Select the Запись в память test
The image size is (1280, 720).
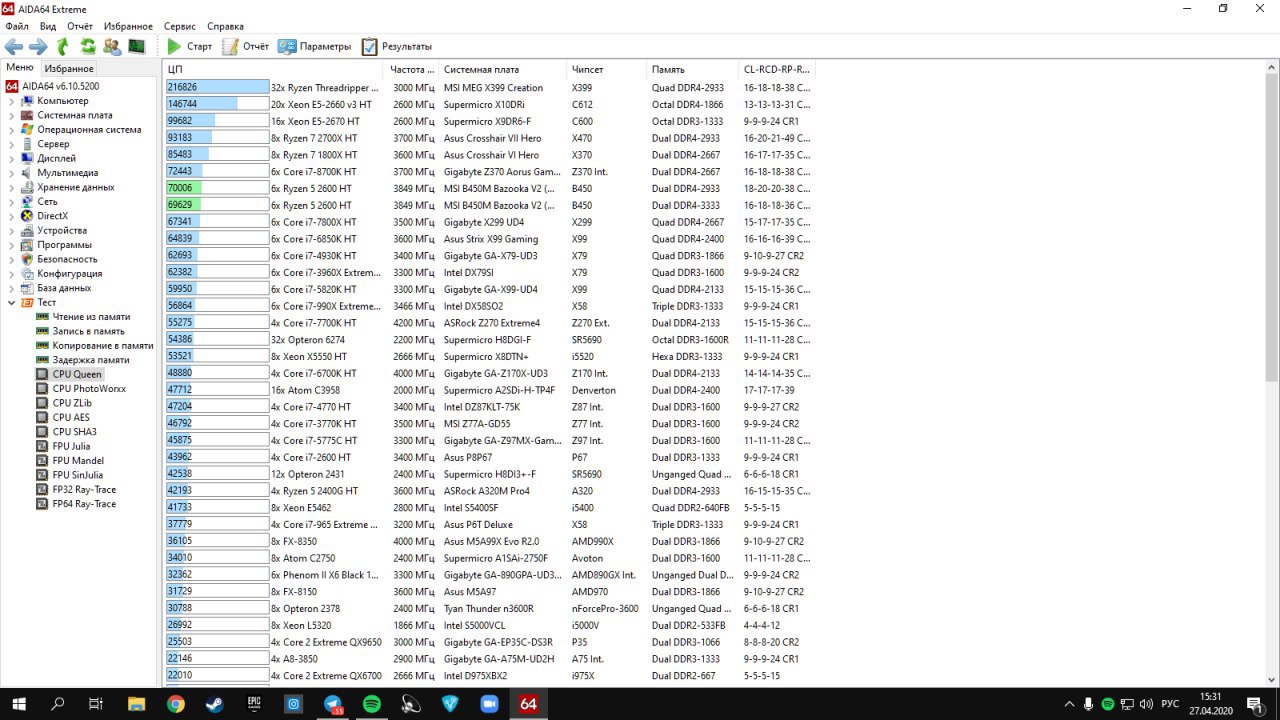[x=88, y=331]
